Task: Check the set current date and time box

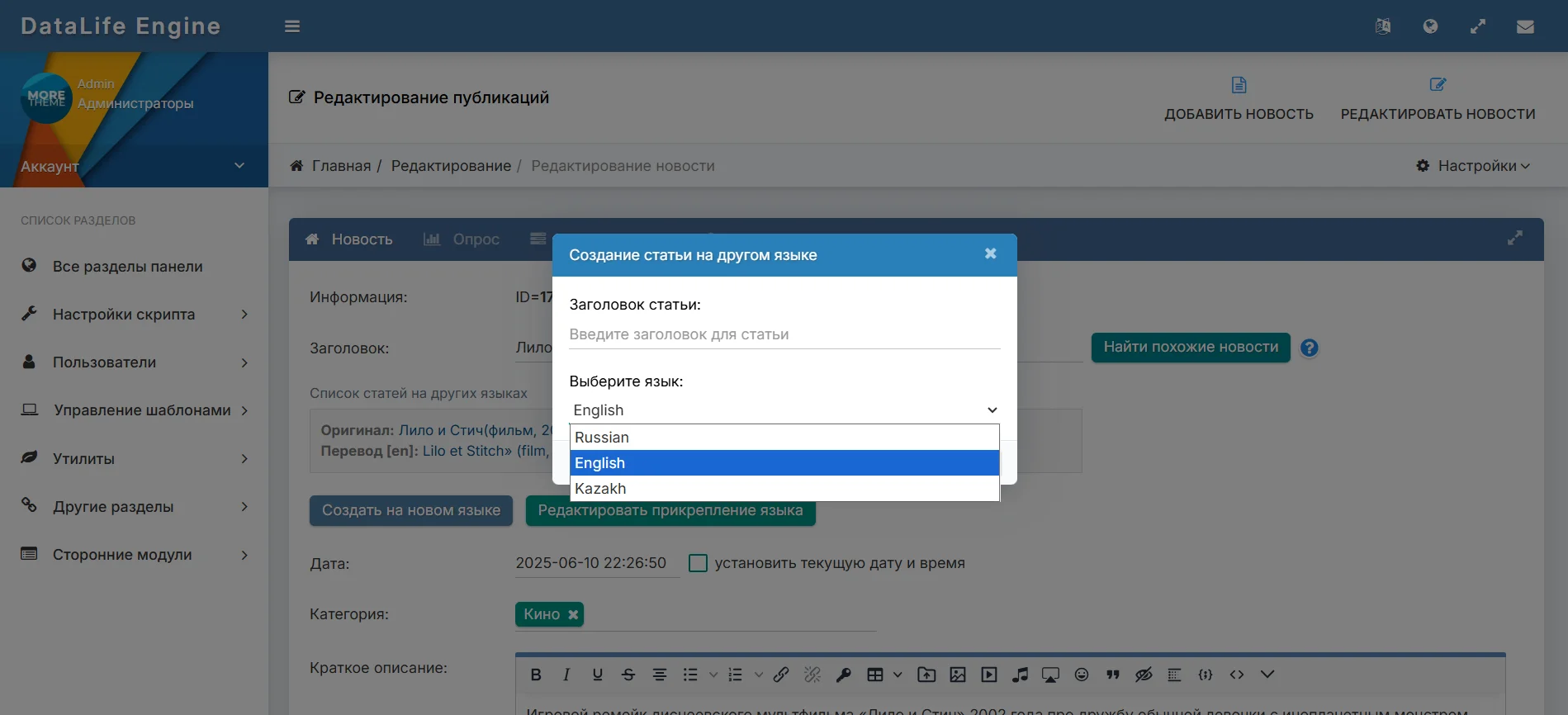Action: tap(698, 563)
